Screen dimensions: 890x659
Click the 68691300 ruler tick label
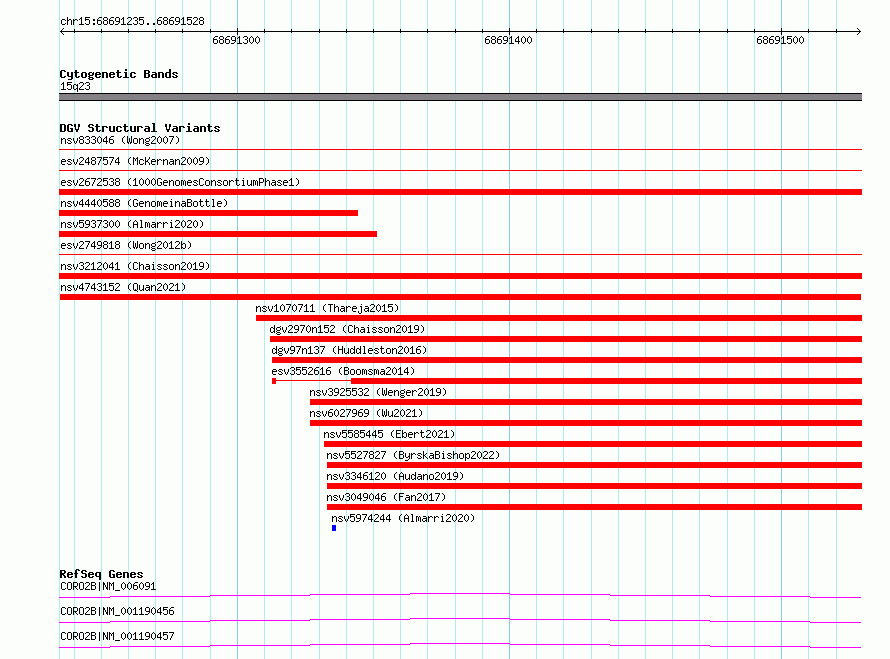pyautogui.click(x=236, y=40)
